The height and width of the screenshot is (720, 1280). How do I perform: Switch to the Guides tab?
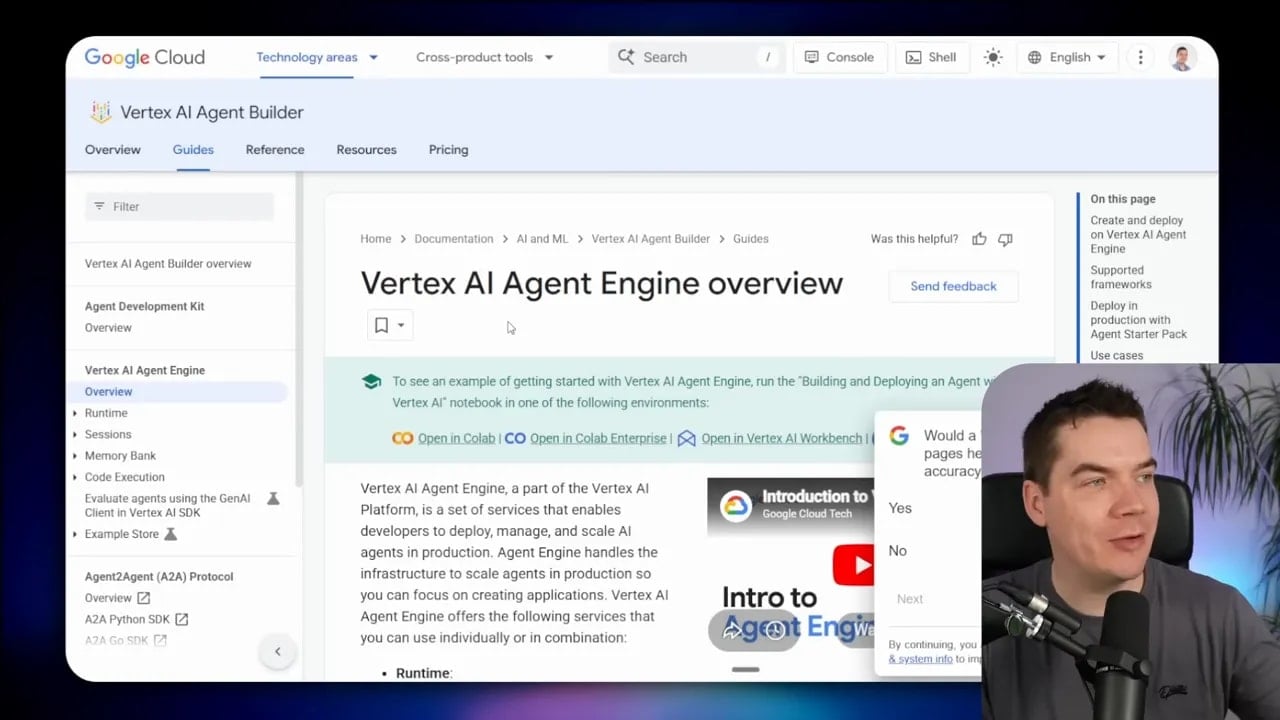pos(193,150)
